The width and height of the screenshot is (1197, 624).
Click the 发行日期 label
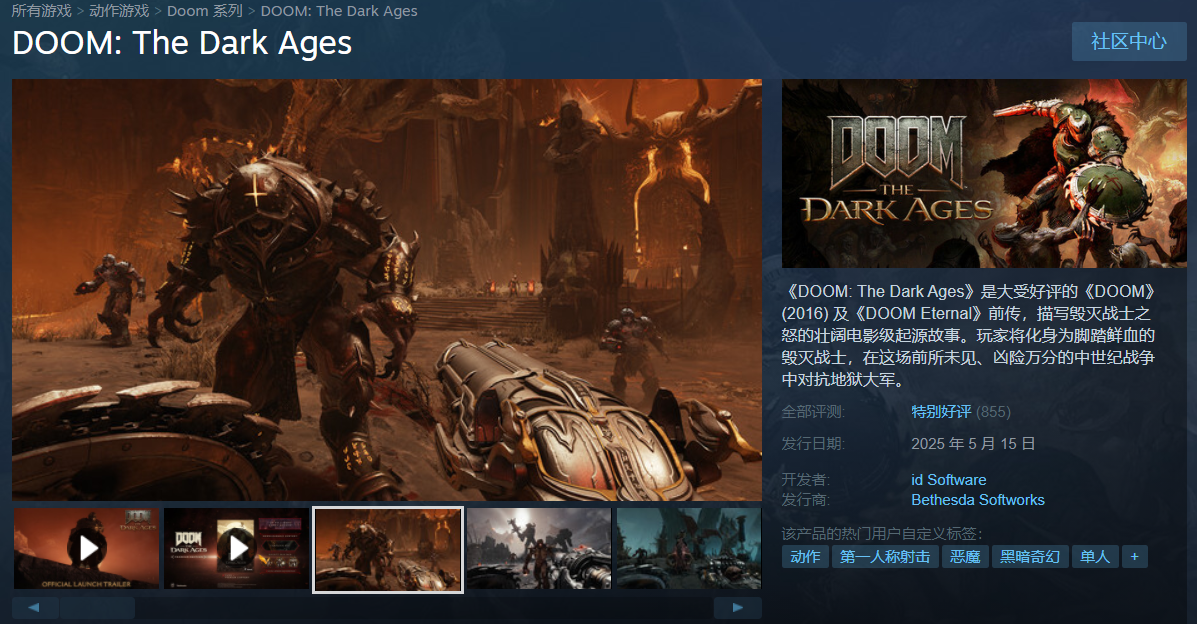point(812,444)
